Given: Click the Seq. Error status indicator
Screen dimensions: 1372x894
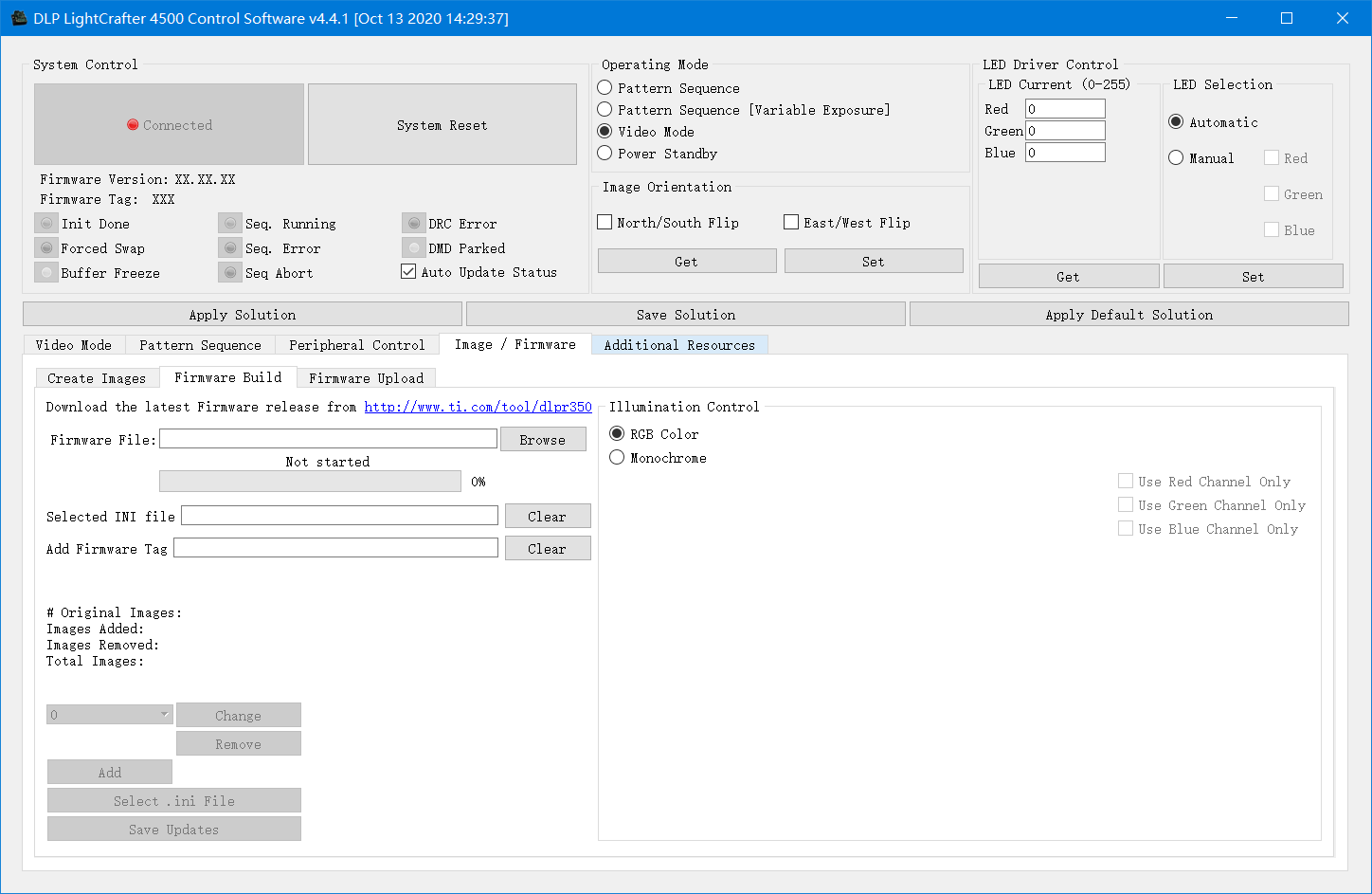Looking at the screenshot, I should pos(230,248).
